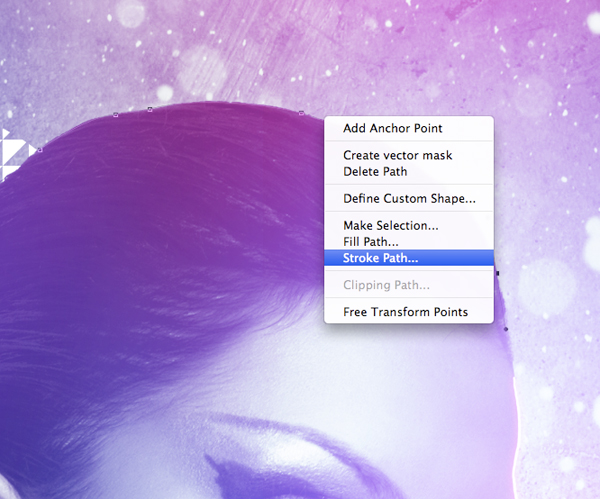Screen dimensions: 600x499
Task: Click filled anchor point right of Stroke Path
Action: pos(498,273)
